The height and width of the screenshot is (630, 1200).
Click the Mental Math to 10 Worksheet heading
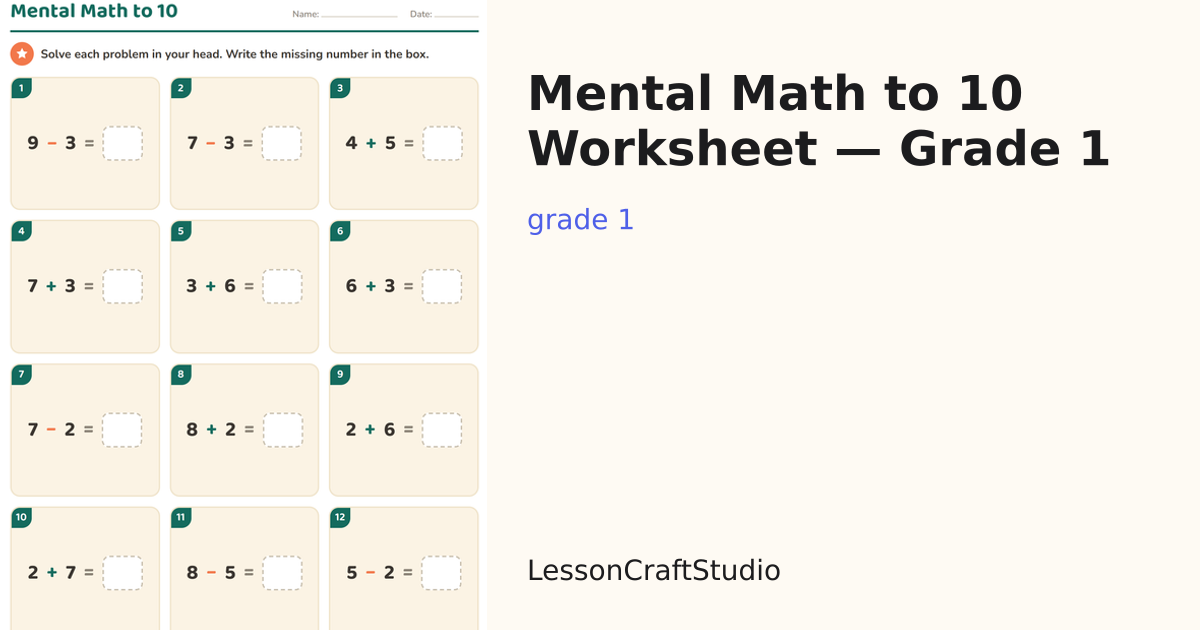819,121
